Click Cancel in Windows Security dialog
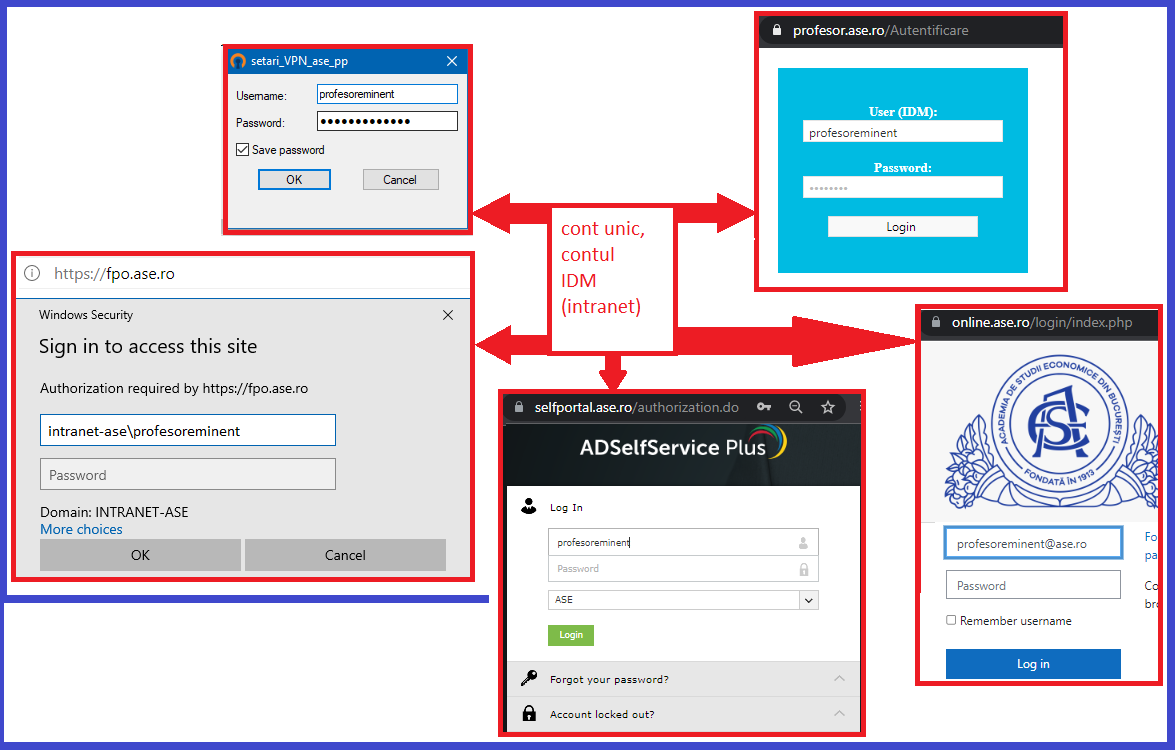 coord(345,555)
